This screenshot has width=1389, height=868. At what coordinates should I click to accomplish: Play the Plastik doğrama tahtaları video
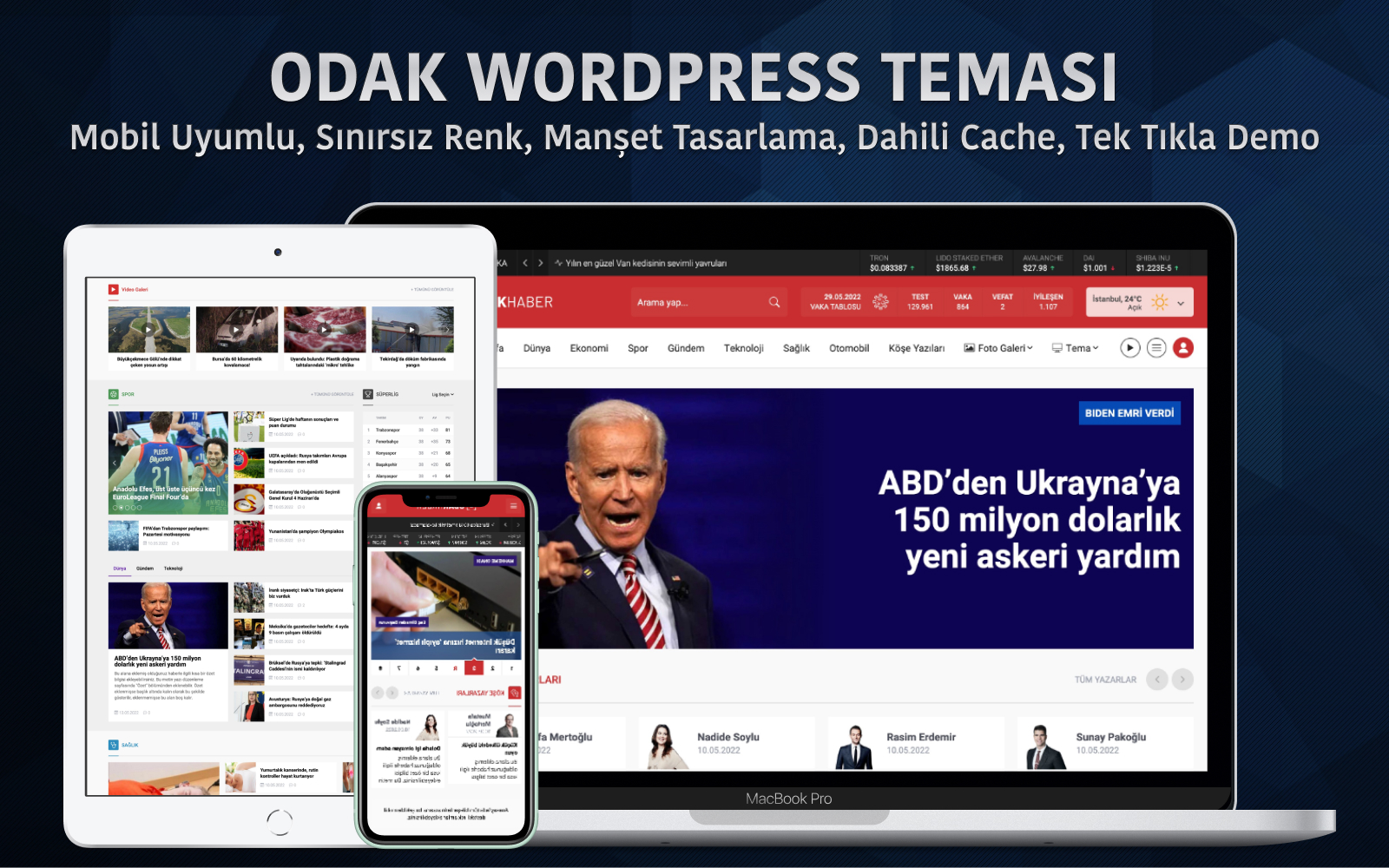[325, 330]
